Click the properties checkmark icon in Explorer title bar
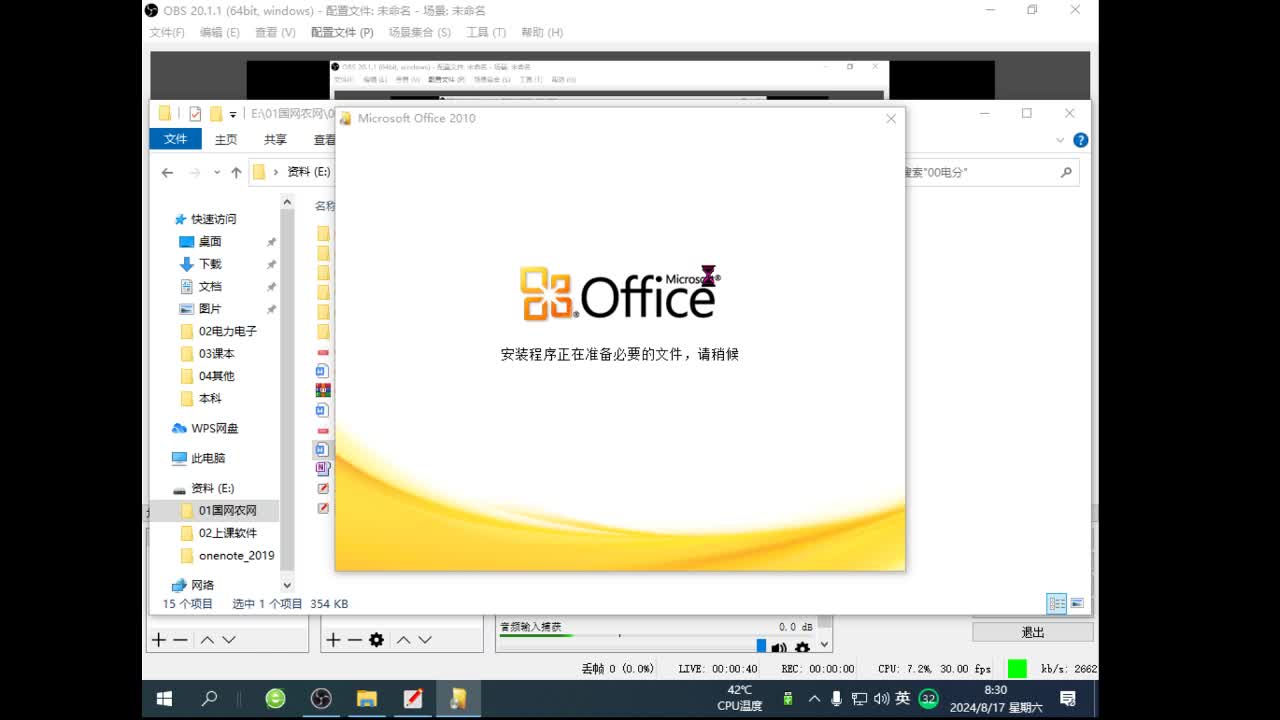Viewport: 1280px width, 720px height. tap(195, 114)
